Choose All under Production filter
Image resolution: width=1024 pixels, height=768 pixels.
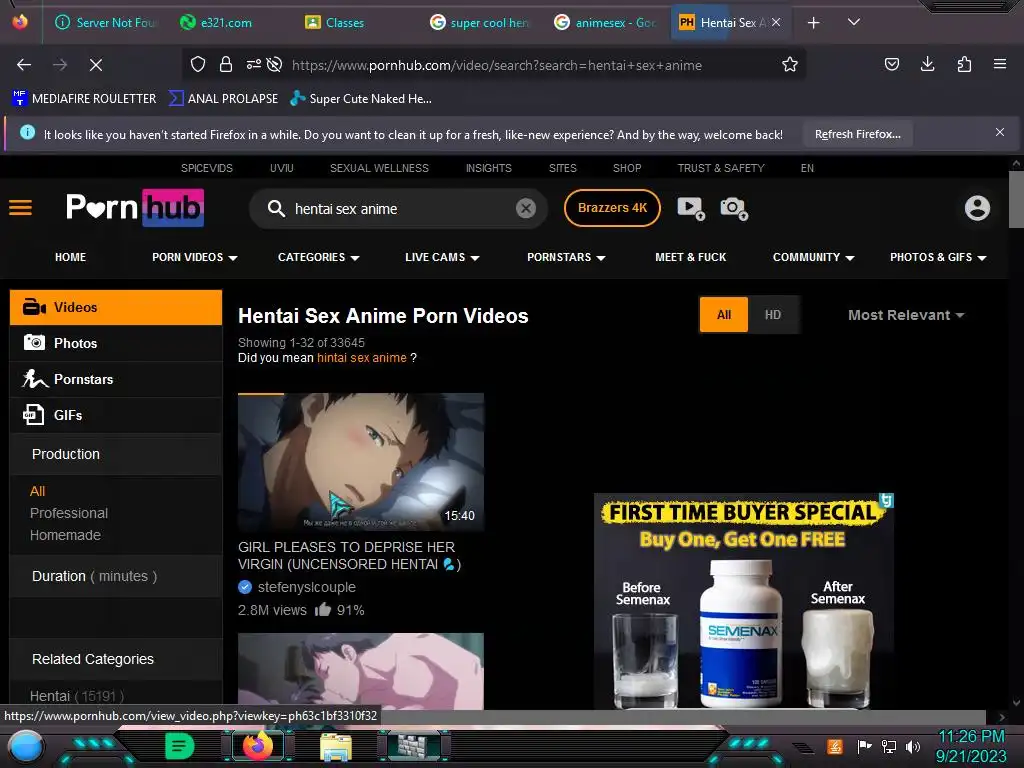click(37, 491)
